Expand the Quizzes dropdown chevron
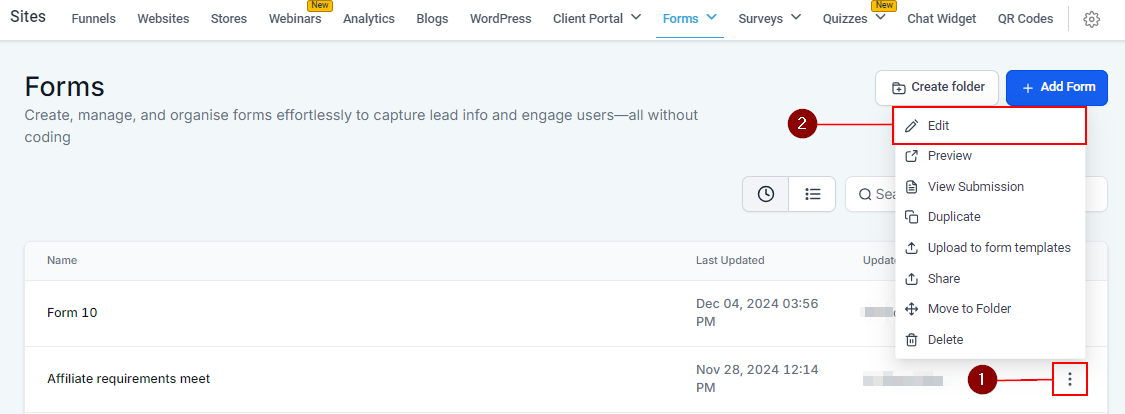Screen dimensions: 1125x414 pyautogui.click(x=880, y=17)
